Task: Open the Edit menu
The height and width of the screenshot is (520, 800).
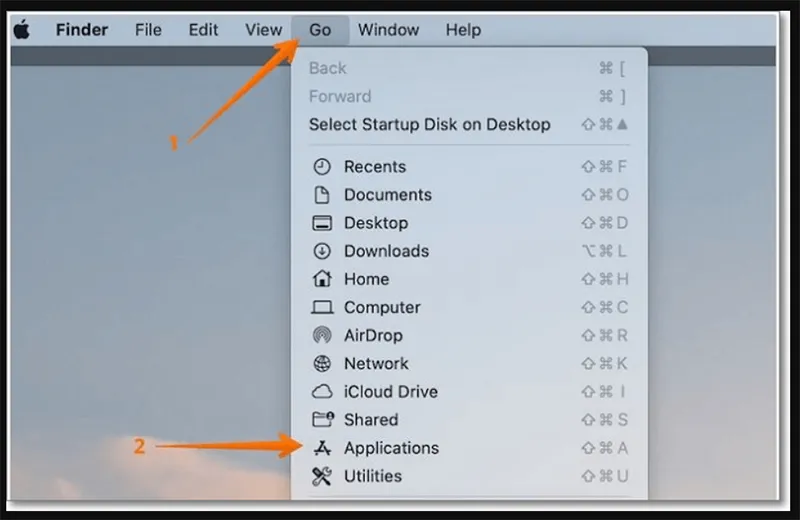Action: tap(203, 30)
